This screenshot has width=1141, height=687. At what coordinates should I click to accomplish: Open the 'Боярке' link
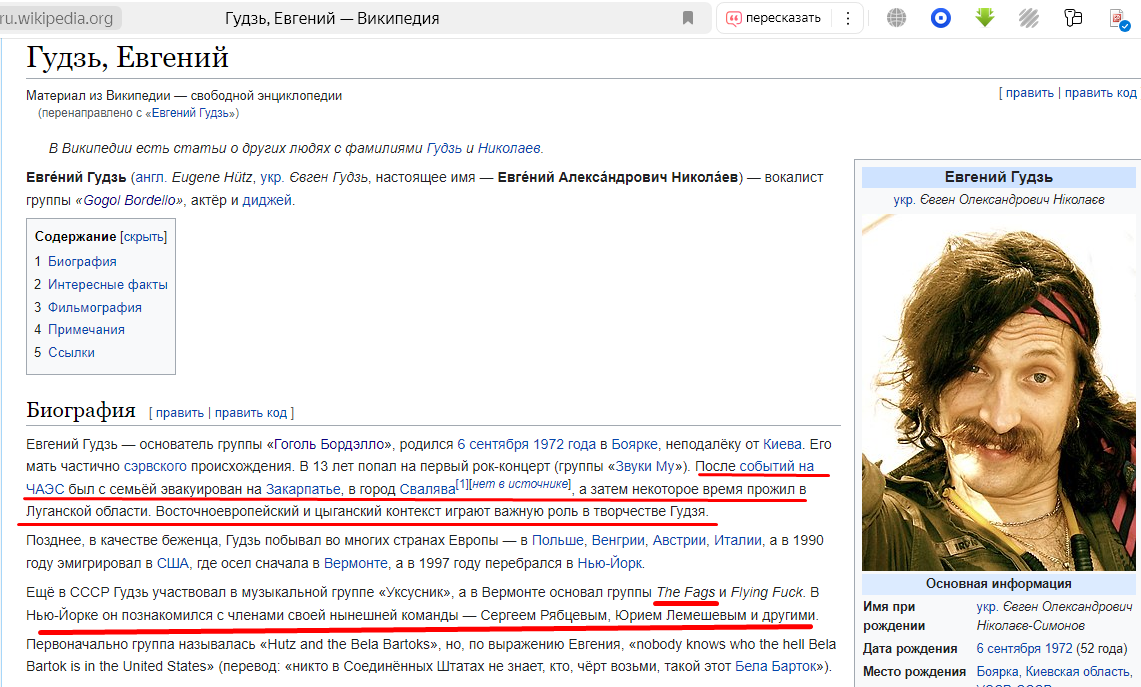pyautogui.click(x=635, y=444)
